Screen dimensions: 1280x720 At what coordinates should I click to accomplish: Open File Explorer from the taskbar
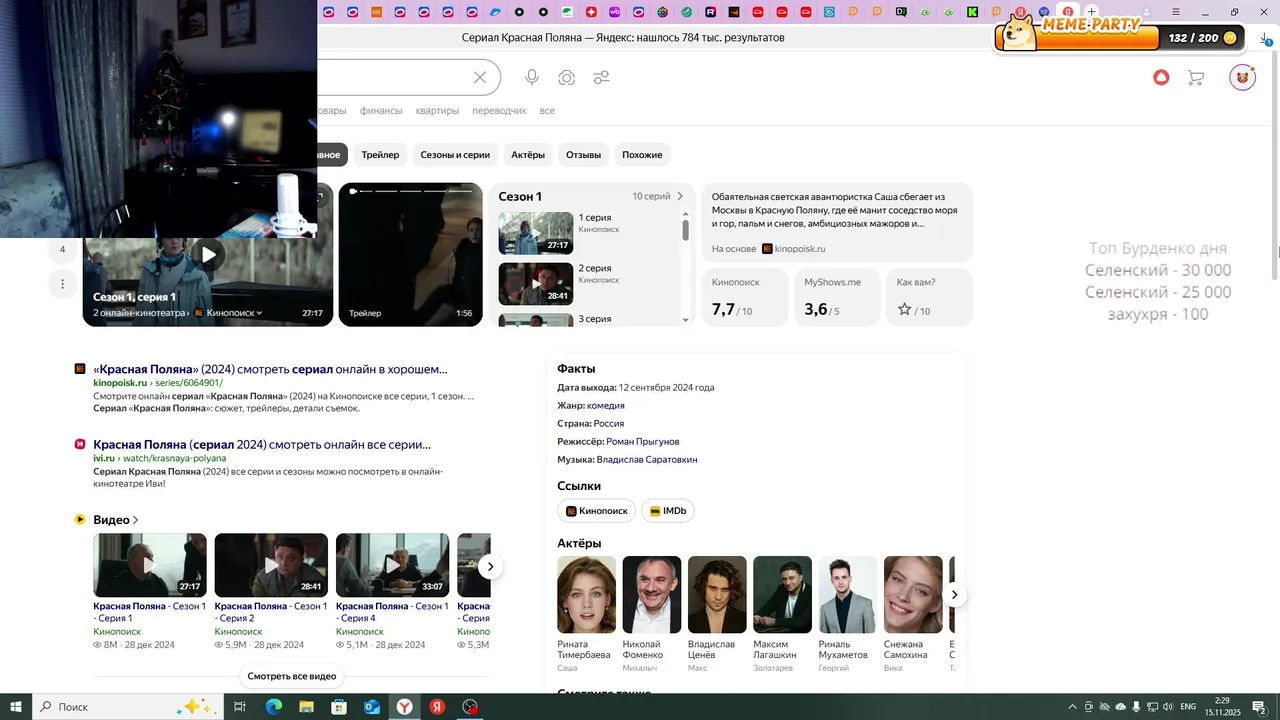click(x=306, y=707)
